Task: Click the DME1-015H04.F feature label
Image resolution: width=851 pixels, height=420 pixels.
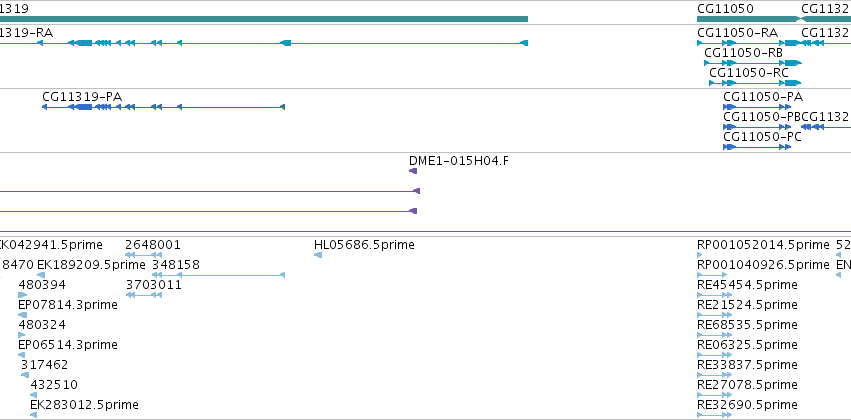Action: (459, 161)
